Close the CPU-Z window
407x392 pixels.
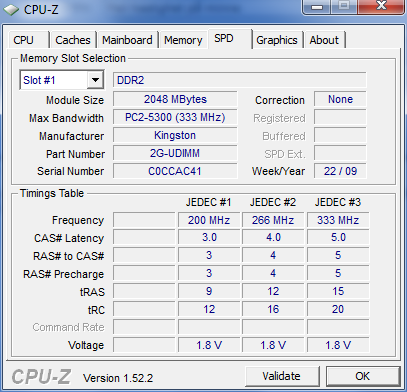[x=381, y=6]
